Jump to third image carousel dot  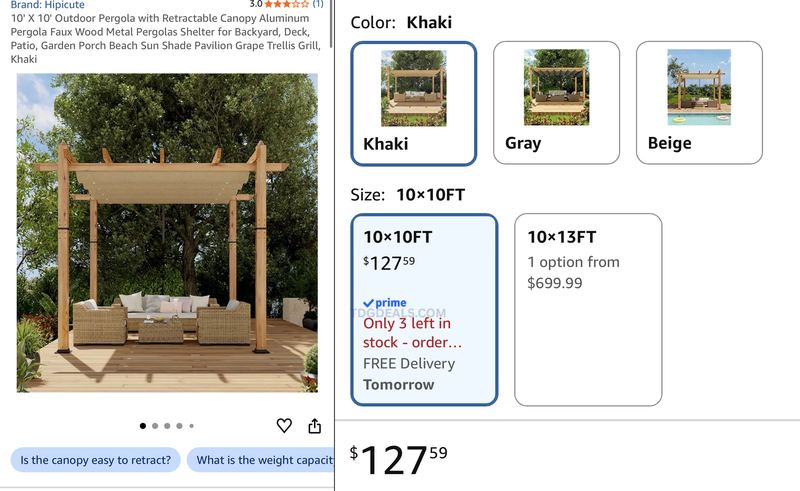[167, 426]
